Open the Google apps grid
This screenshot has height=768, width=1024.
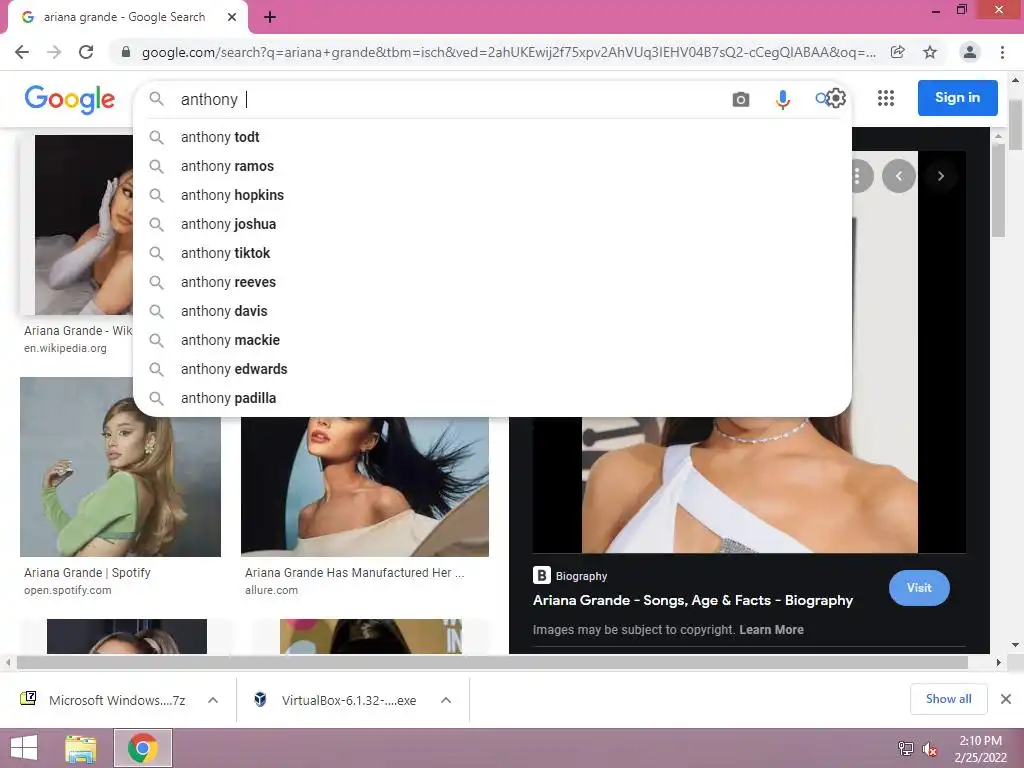click(x=886, y=98)
